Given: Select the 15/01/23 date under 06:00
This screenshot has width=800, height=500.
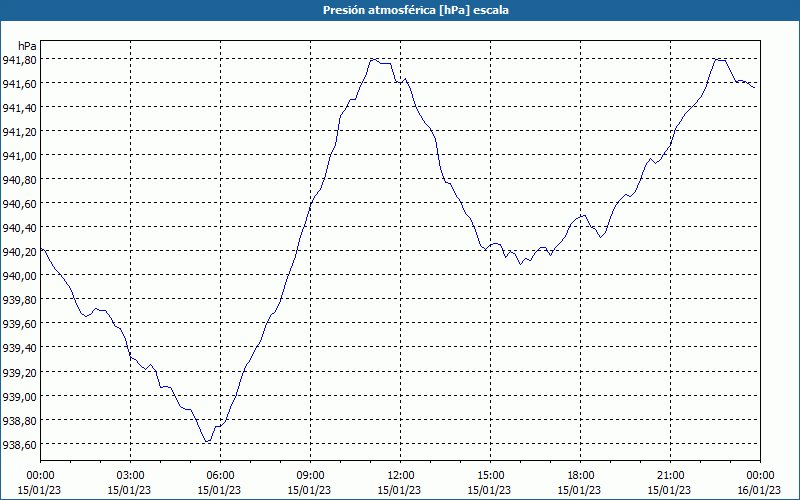Looking at the screenshot, I should point(219,490).
